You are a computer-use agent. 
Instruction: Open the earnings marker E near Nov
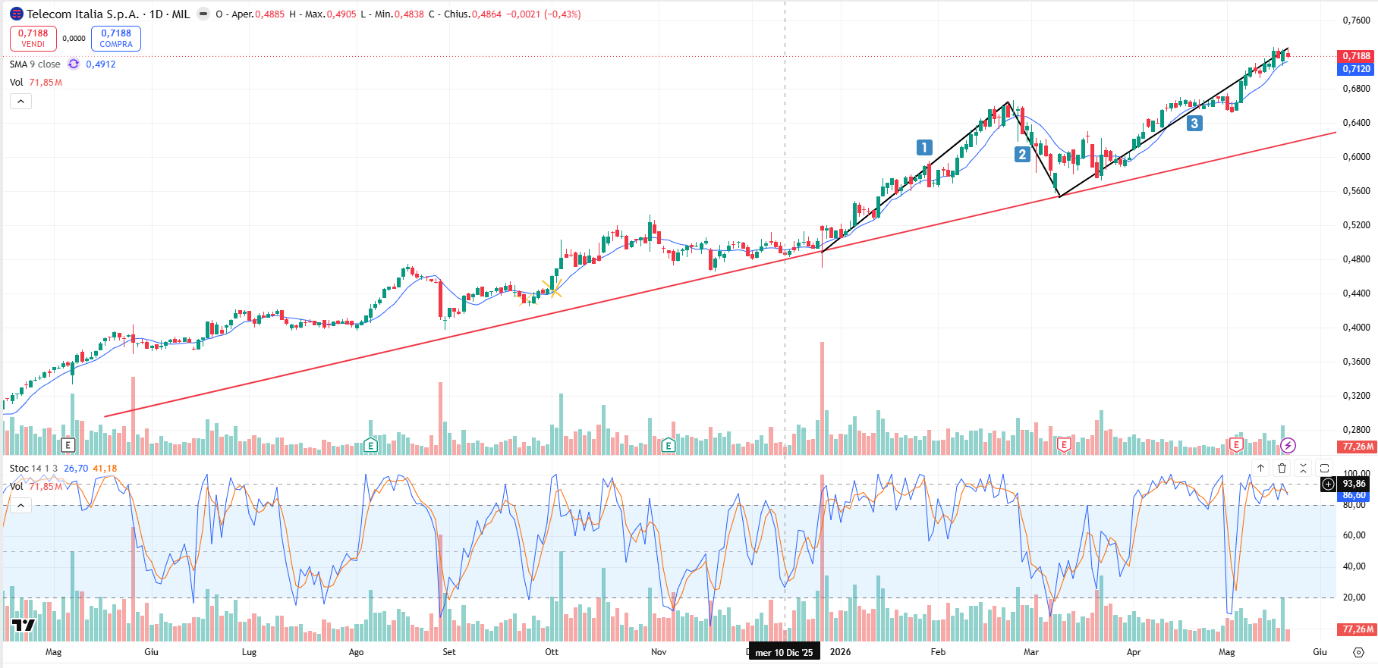(x=668, y=444)
